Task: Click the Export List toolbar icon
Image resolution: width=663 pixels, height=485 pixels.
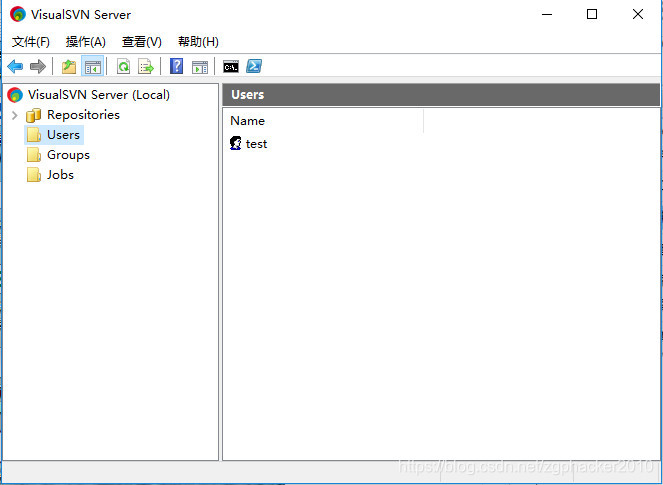Action: point(146,66)
